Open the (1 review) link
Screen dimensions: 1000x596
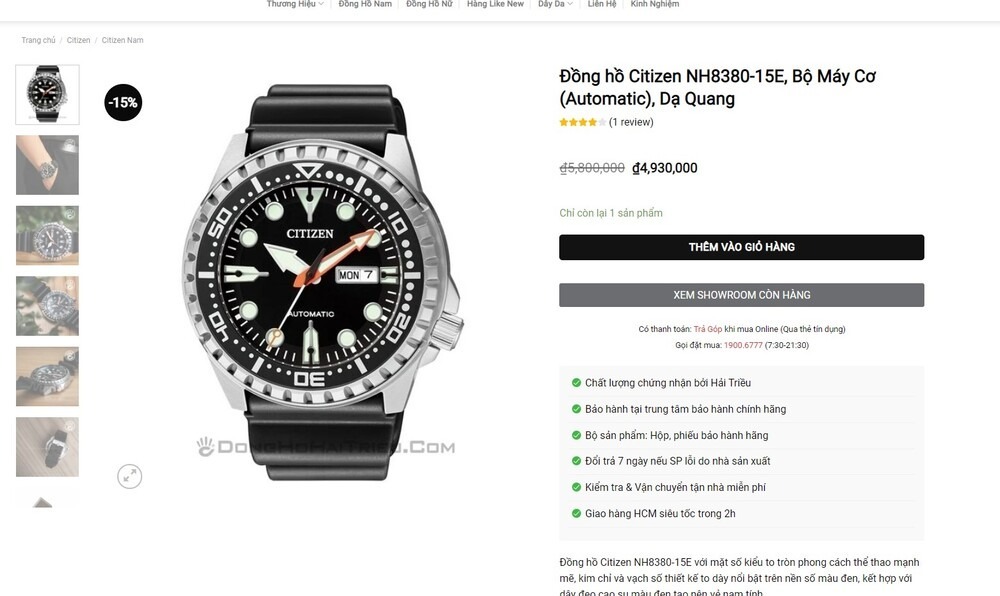coord(631,122)
